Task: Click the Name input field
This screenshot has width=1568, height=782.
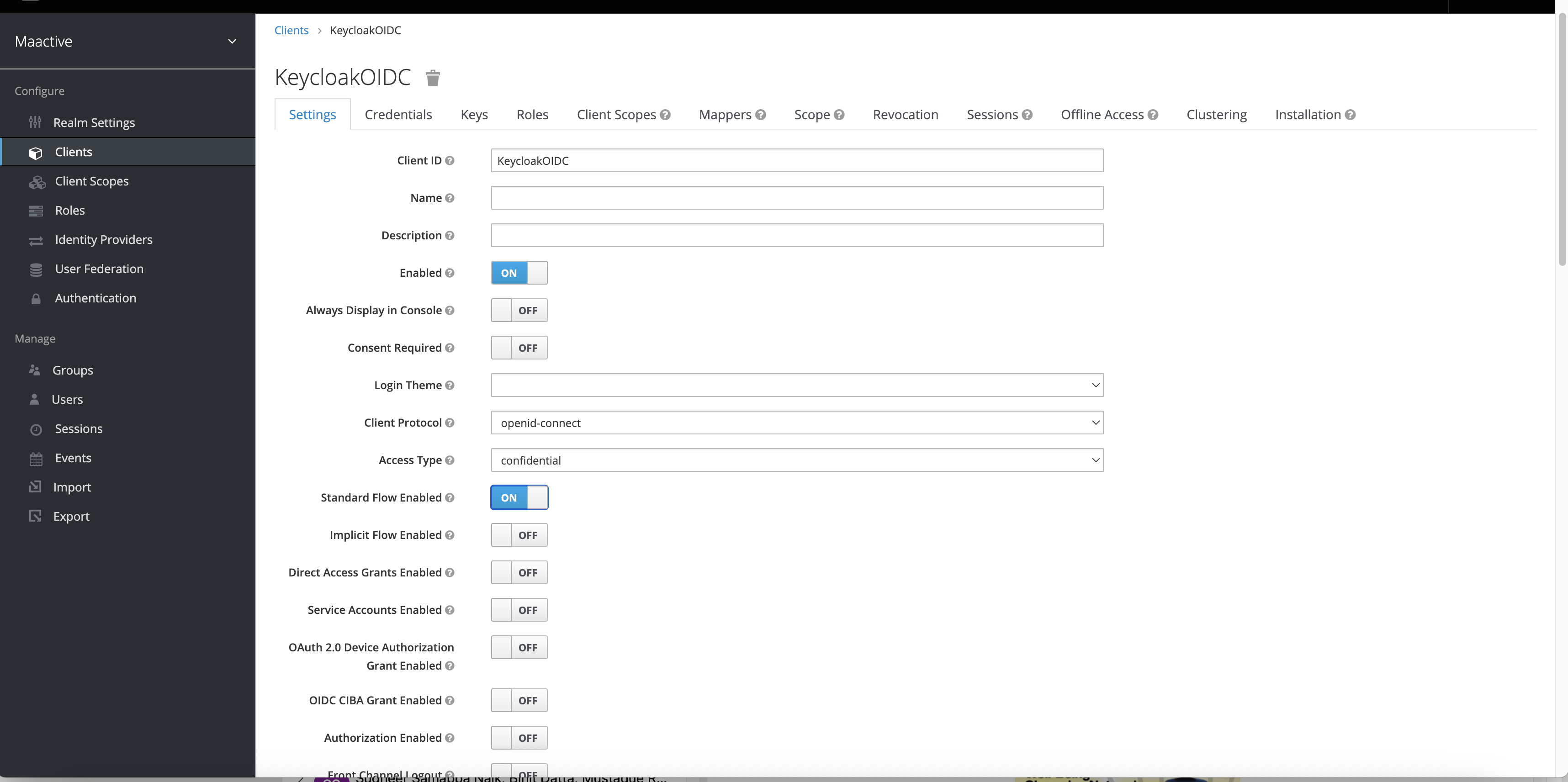Action: 797,198
